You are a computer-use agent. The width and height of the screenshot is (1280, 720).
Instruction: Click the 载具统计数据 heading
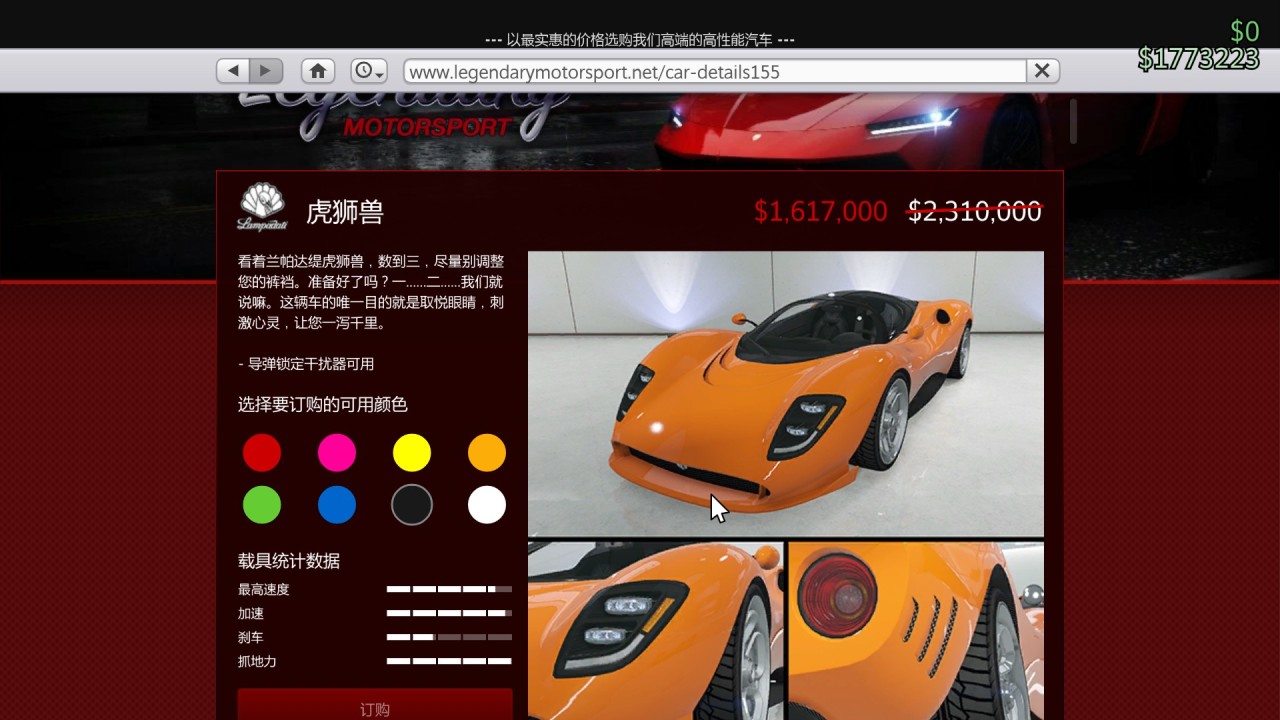coord(289,561)
